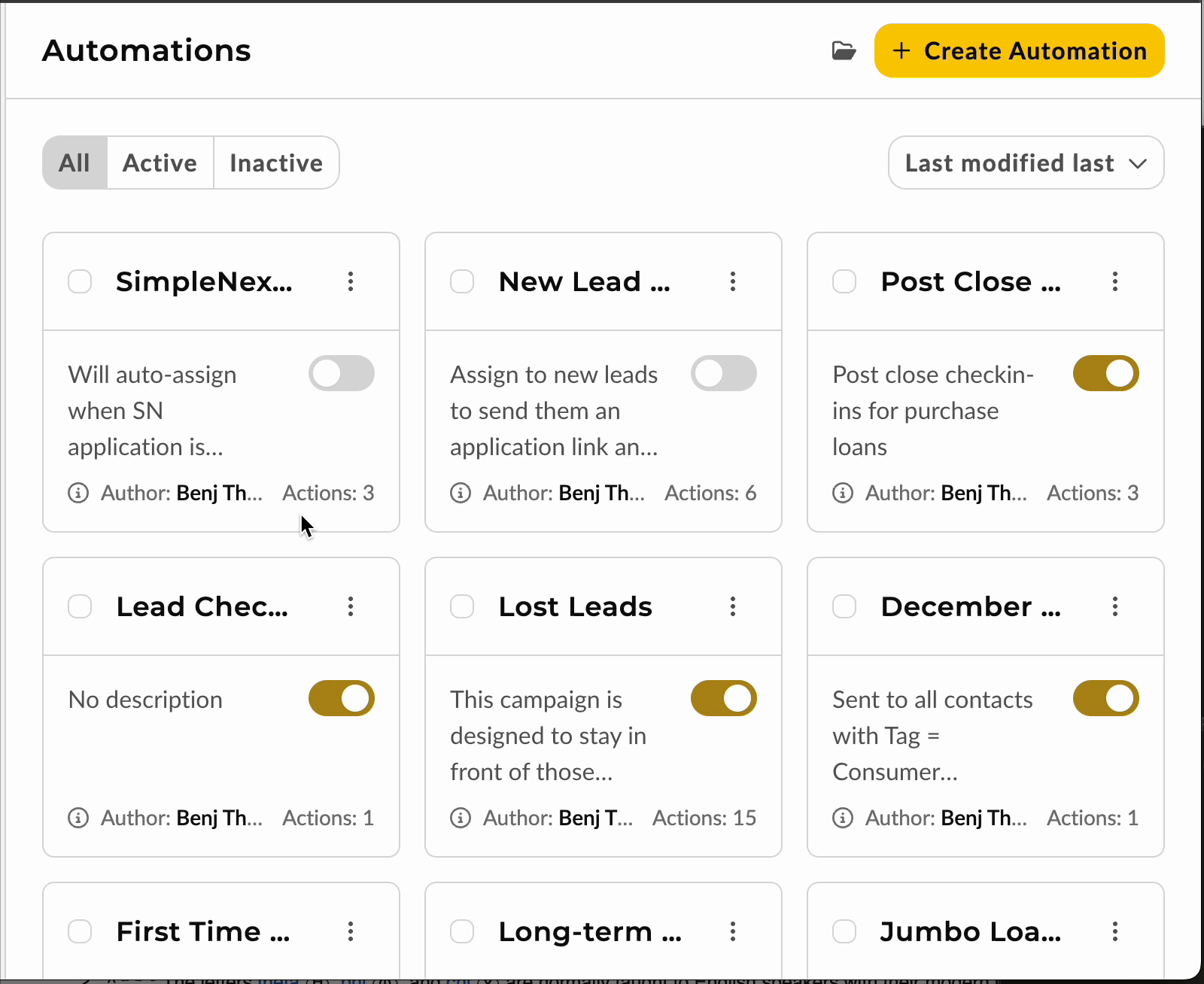This screenshot has width=1204, height=984.
Task: Open the December automation title
Action: 971,606
